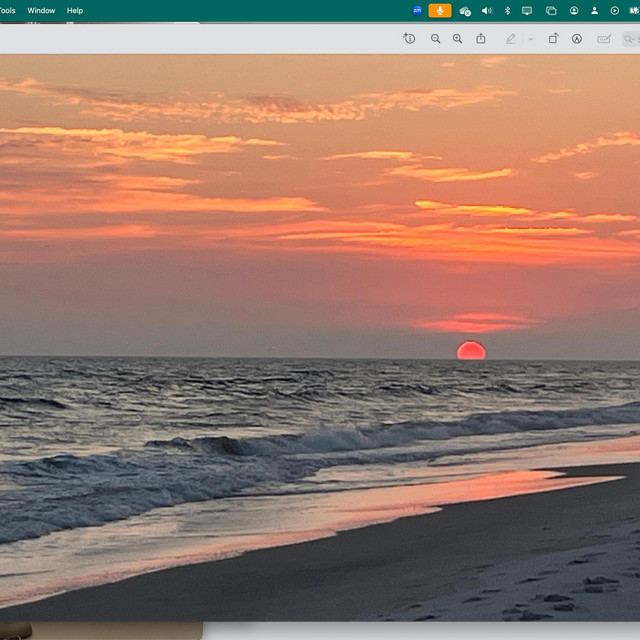Viewport: 640px width, 640px height.
Task: Open the screen mirroring display menu
Action: point(527,11)
